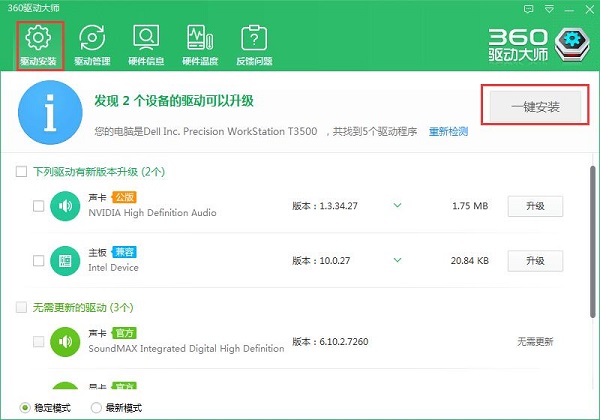The width and height of the screenshot is (600, 420).
Task: Click the driver list vertical scrollbar
Action: tap(593, 241)
